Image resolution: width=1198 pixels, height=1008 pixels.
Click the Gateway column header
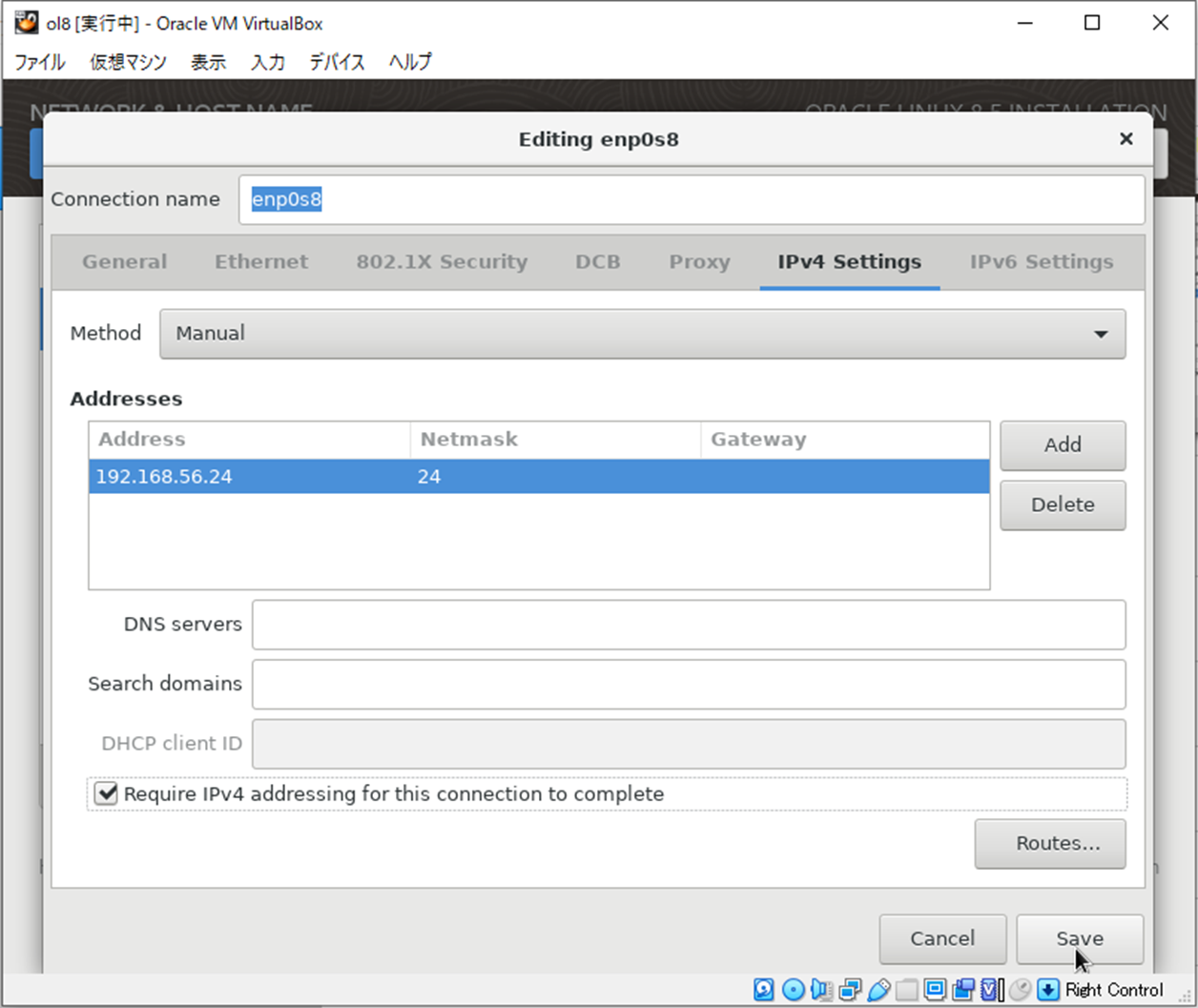[845, 440]
